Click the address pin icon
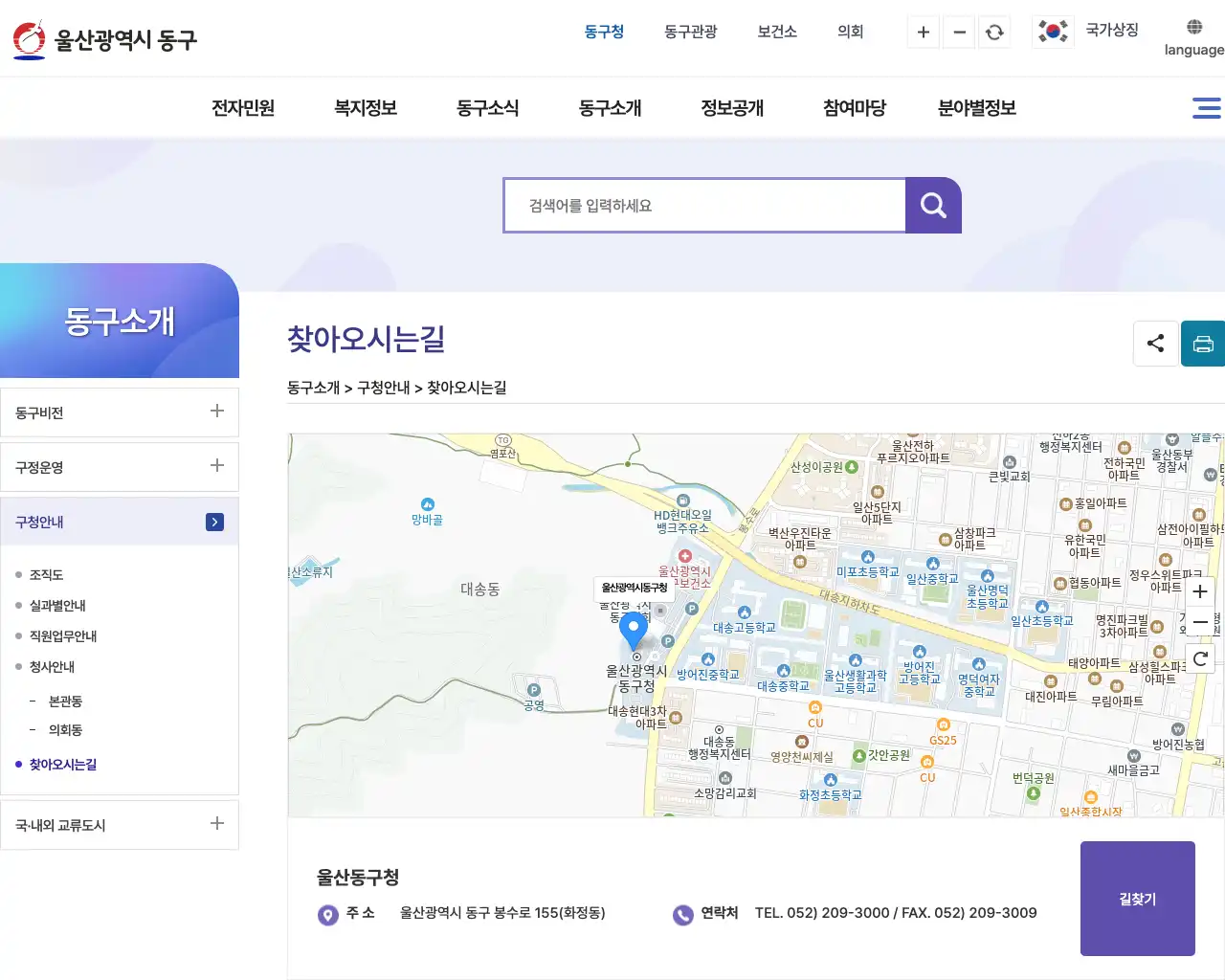The height and width of the screenshot is (980, 1225). point(328,915)
